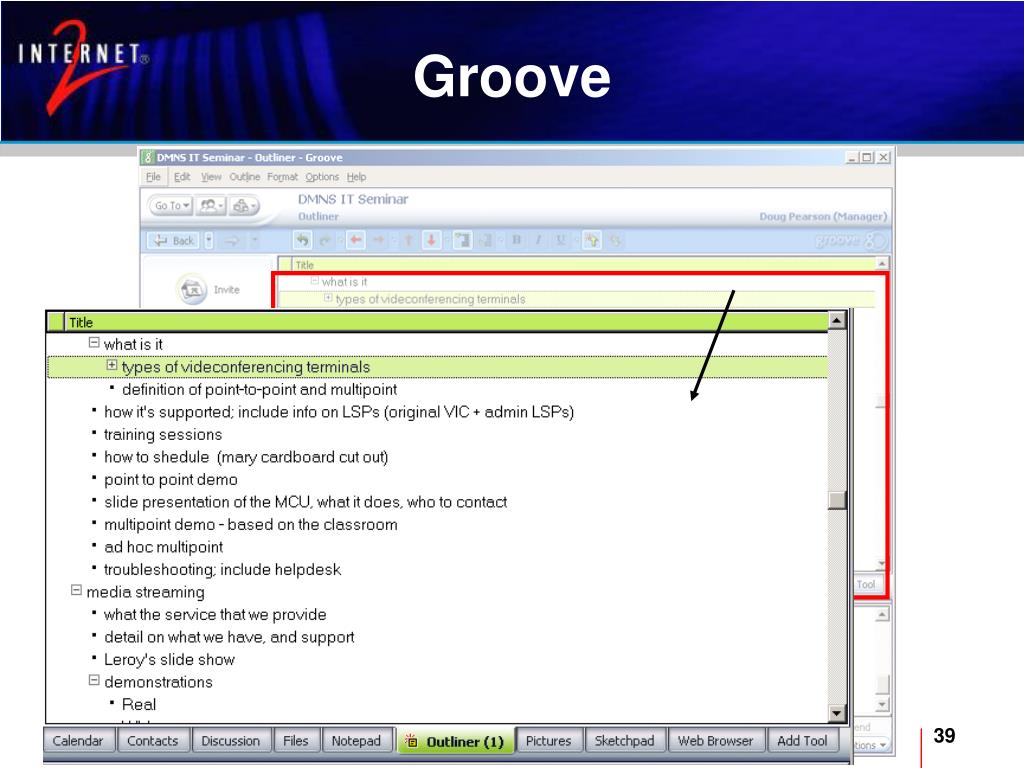The width and height of the screenshot is (1024, 768).
Task: Click the outliner scrollbar down arrow
Action: point(837,713)
